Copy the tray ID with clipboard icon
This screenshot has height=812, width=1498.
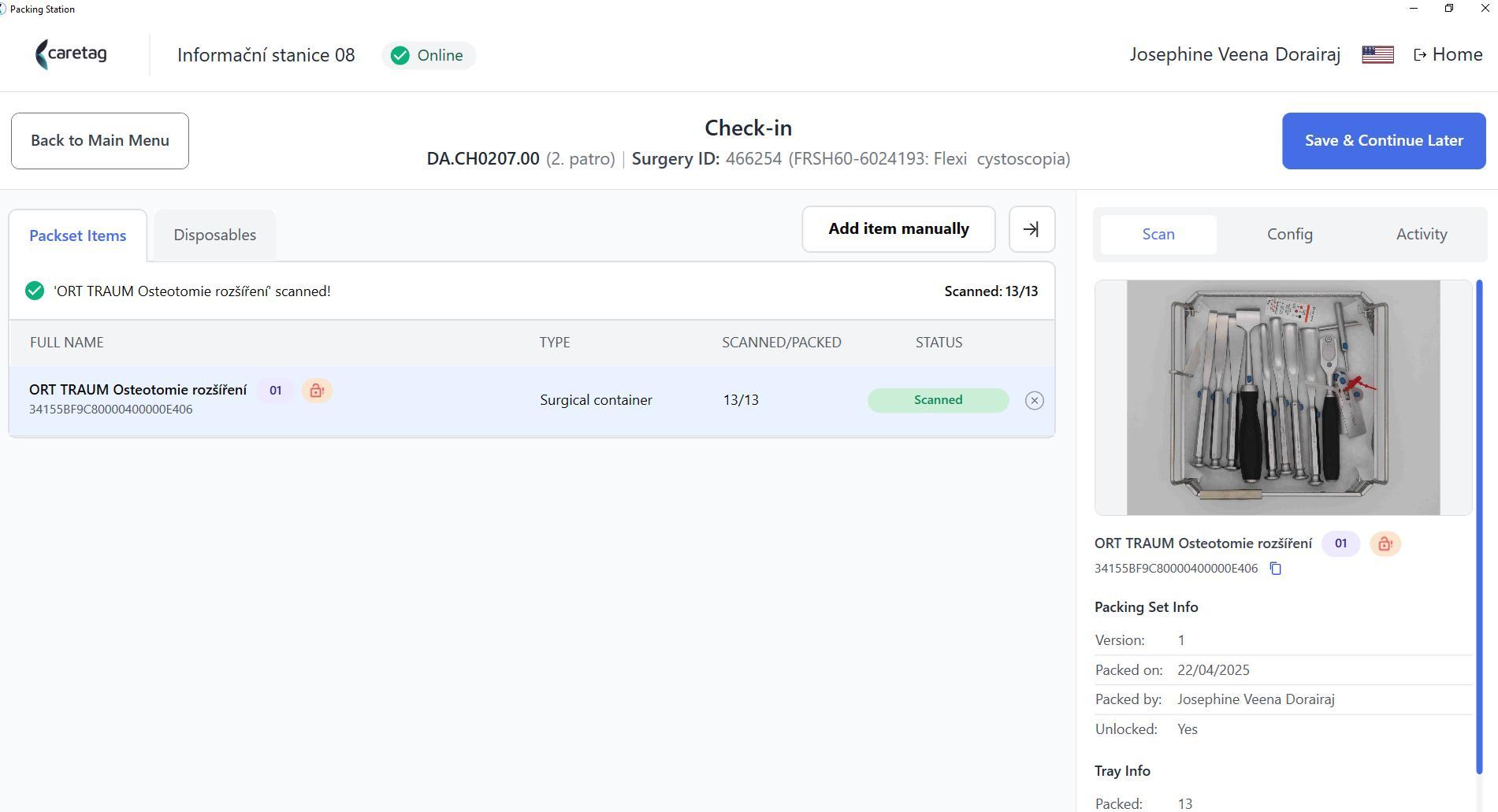tap(1275, 569)
